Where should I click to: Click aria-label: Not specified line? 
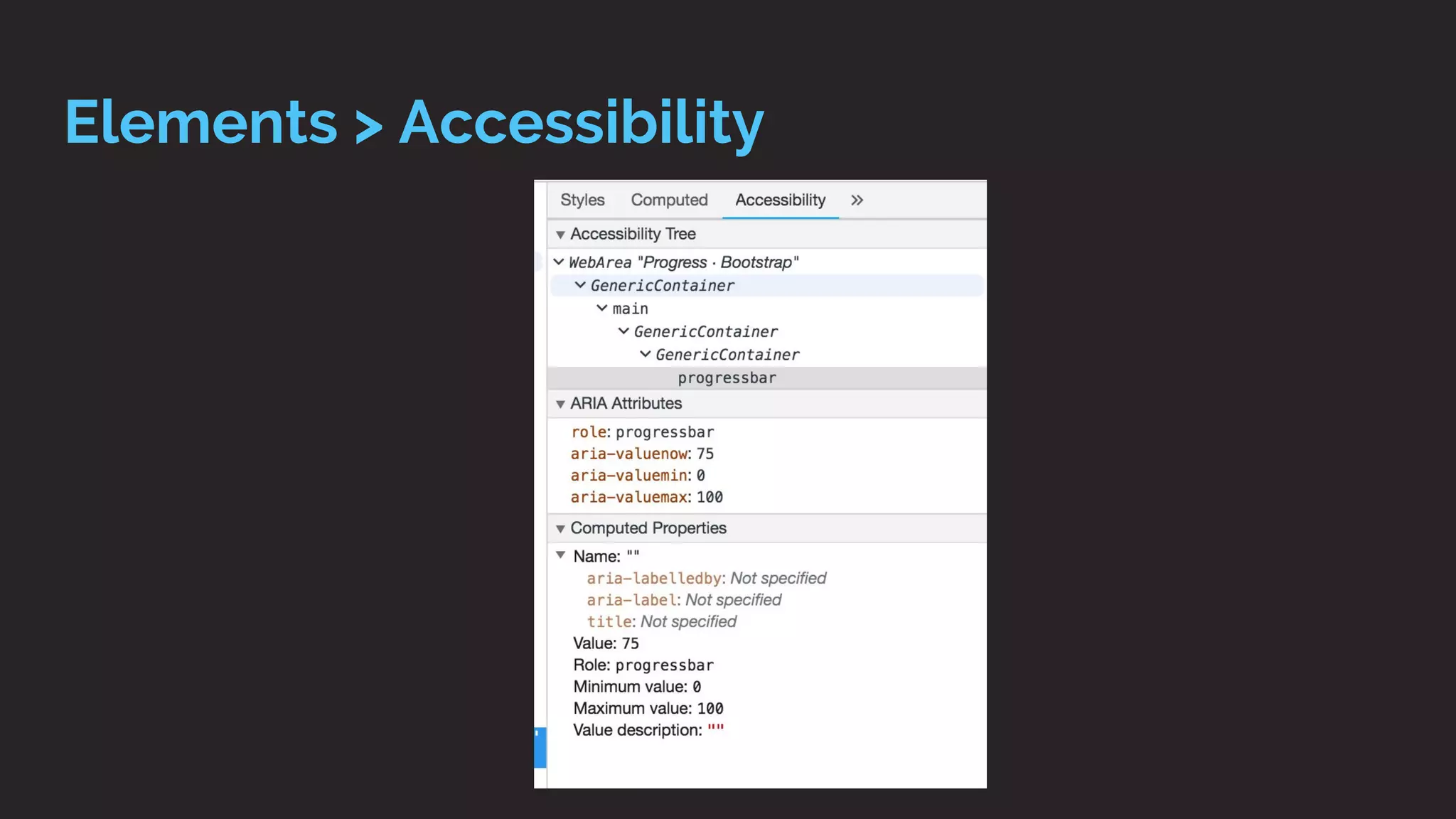[x=684, y=600]
